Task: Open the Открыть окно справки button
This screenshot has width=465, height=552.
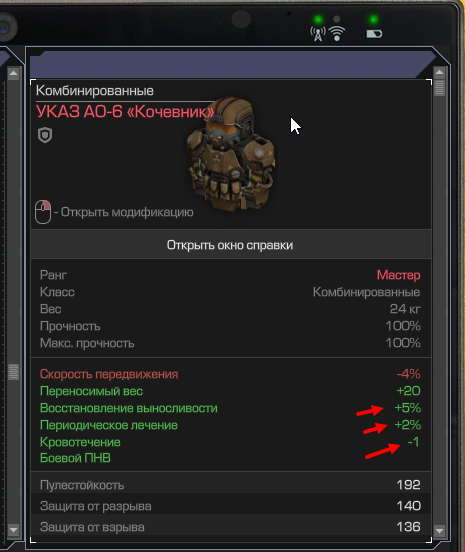Action: click(231, 244)
